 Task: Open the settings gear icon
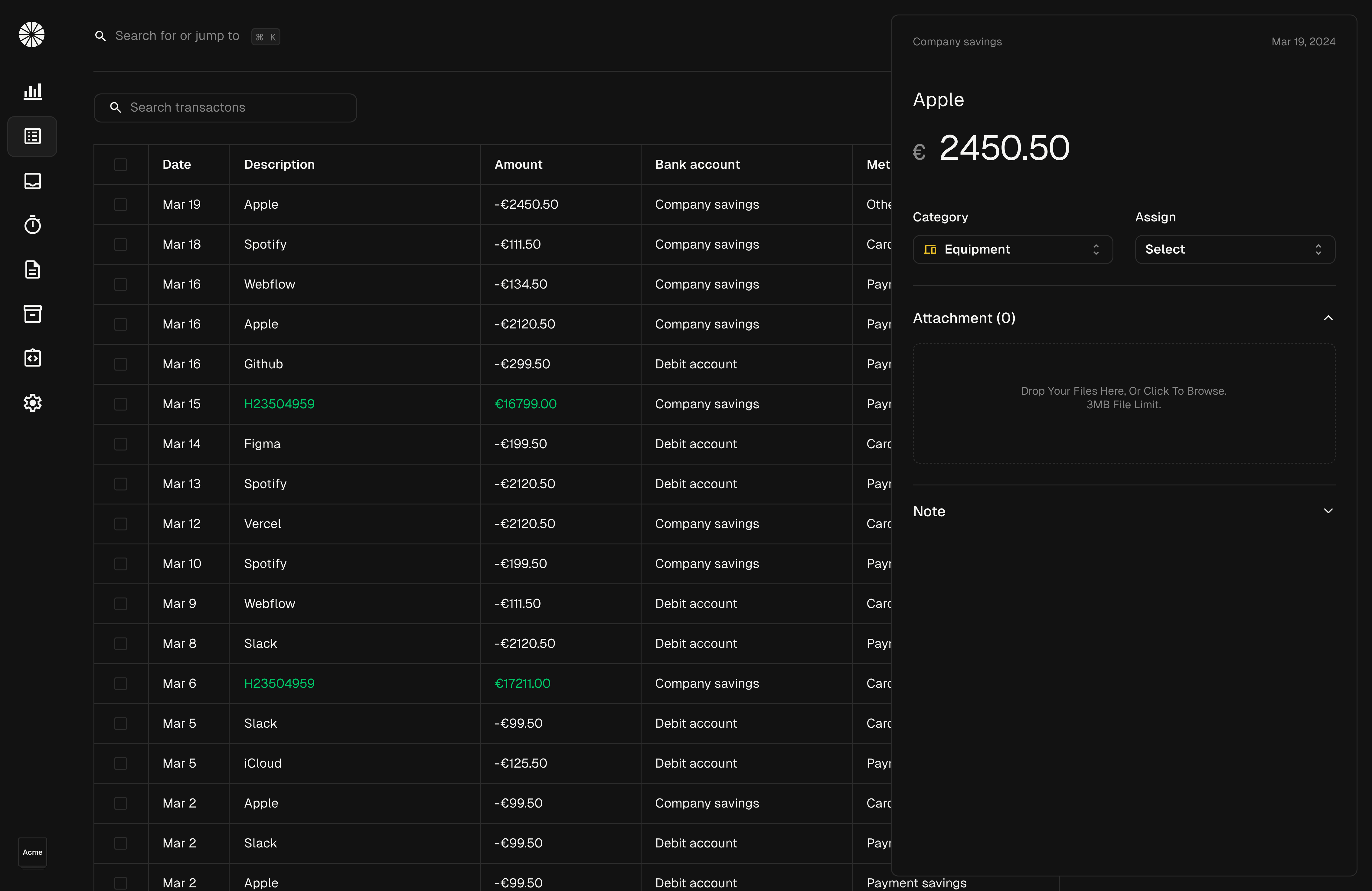(x=32, y=402)
